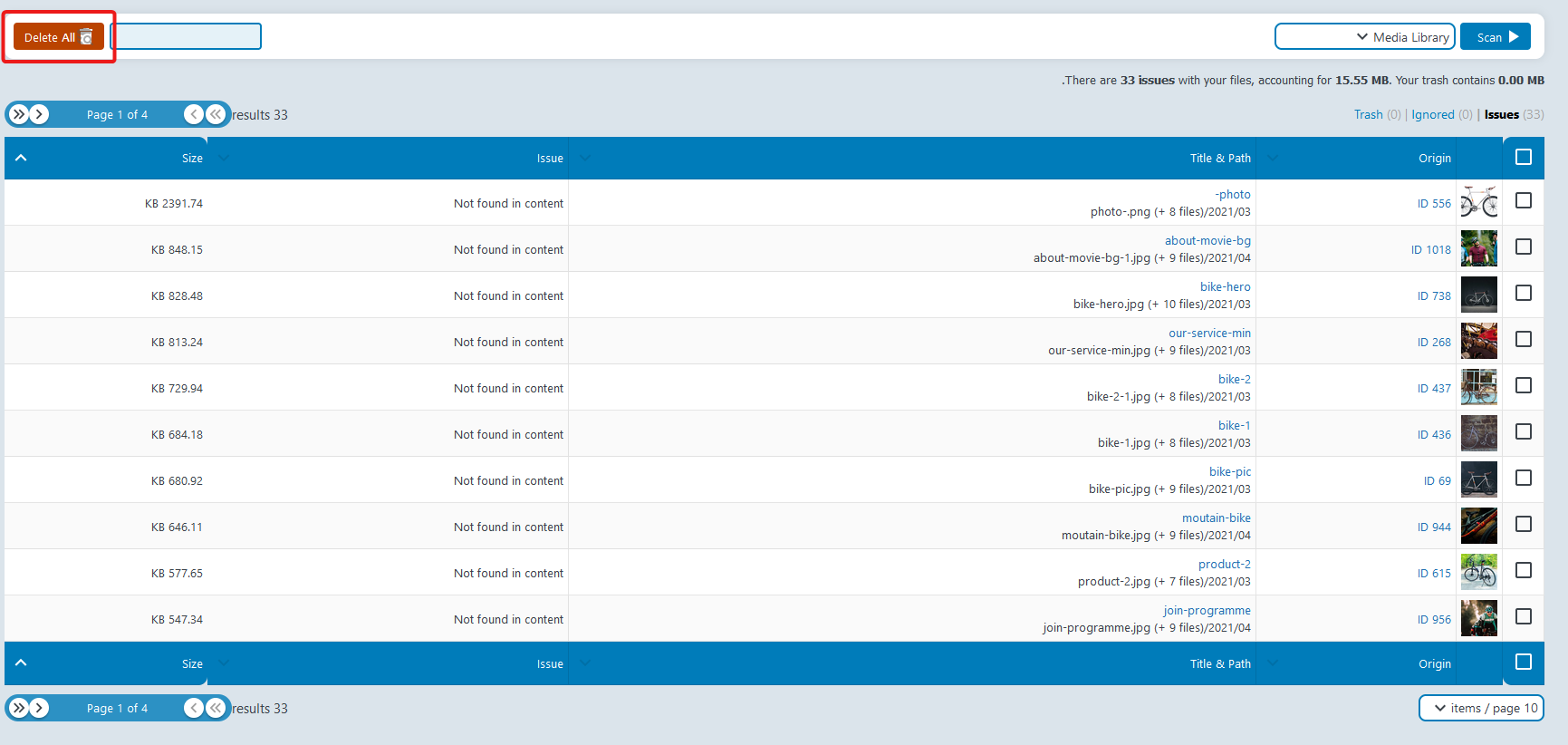Switch to the Ignored view
The image size is (1568, 745).
[x=1432, y=114]
